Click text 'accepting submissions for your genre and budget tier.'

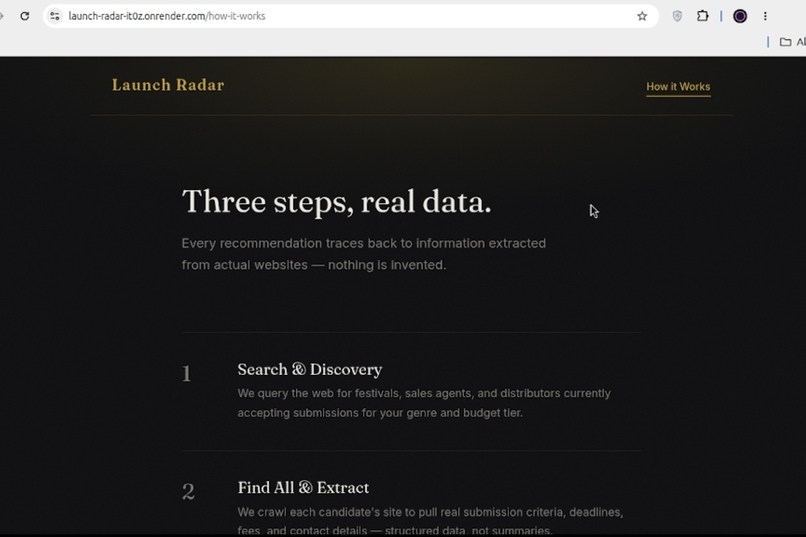(x=380, y=413)
